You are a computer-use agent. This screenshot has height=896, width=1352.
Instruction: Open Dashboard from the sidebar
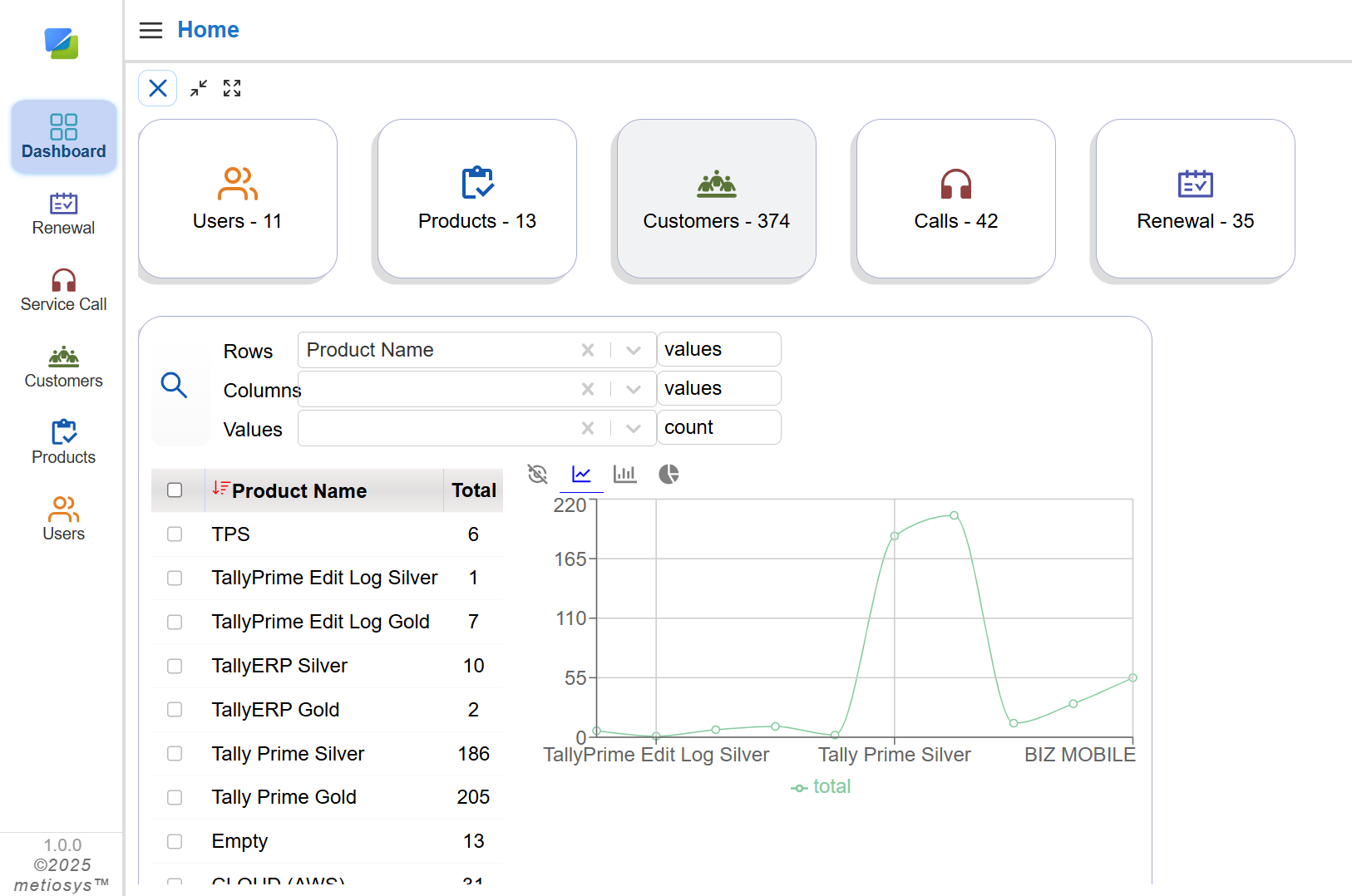click(x=63, y=137)
